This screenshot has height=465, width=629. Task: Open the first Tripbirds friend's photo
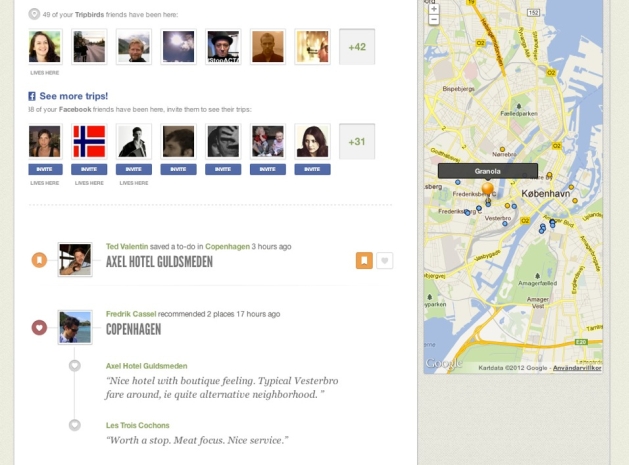pyautogui.click(x=45, y=47)
